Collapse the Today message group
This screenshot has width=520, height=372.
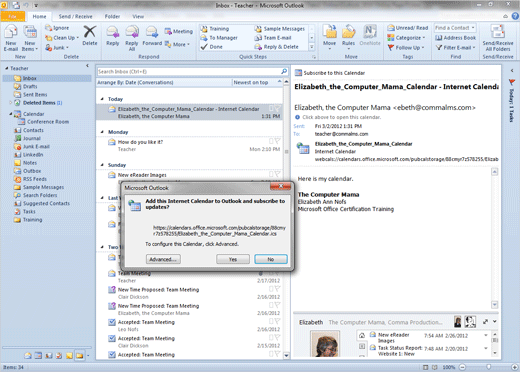102,99
